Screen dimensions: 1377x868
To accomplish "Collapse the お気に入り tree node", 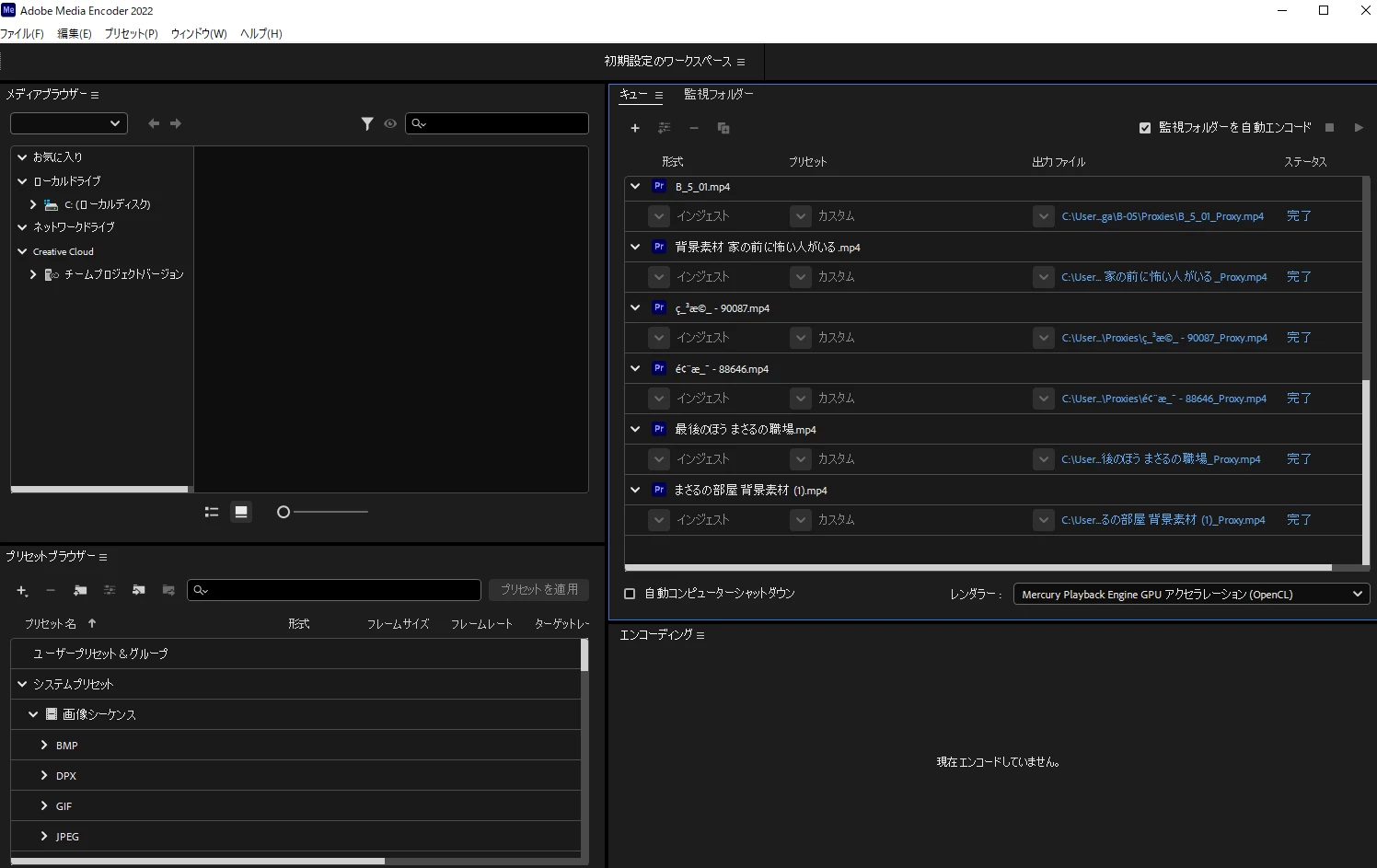I will click(22, 157).
